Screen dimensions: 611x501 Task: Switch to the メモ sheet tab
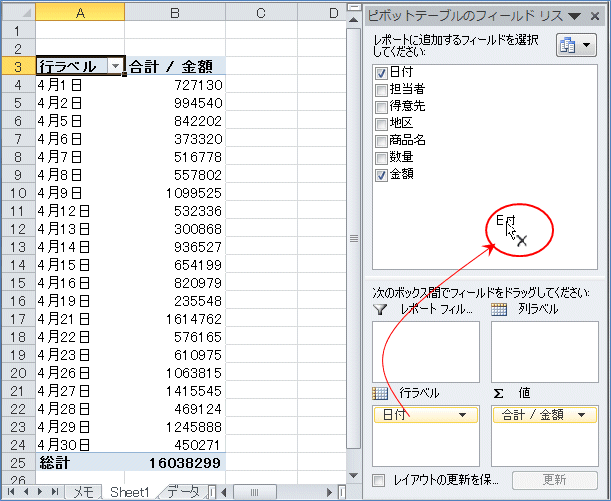(84, 492)
